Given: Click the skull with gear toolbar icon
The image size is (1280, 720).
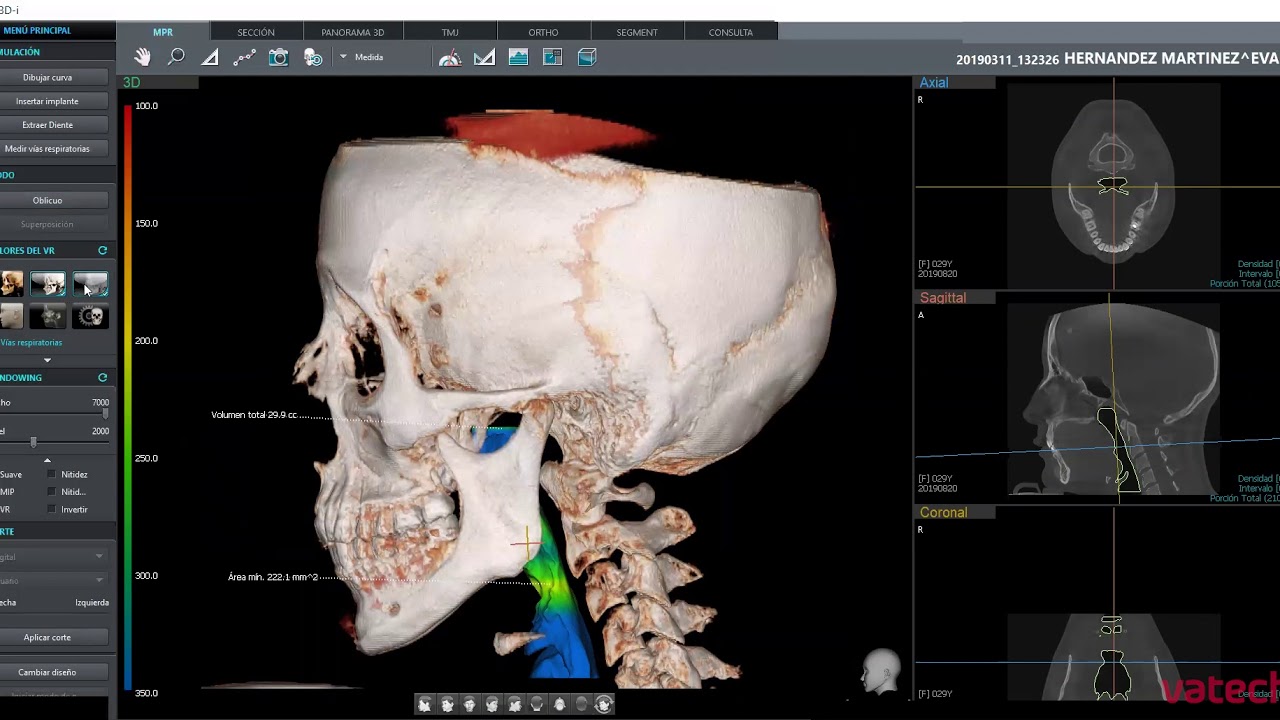Looking at the screenshot, I should [313, 58].
